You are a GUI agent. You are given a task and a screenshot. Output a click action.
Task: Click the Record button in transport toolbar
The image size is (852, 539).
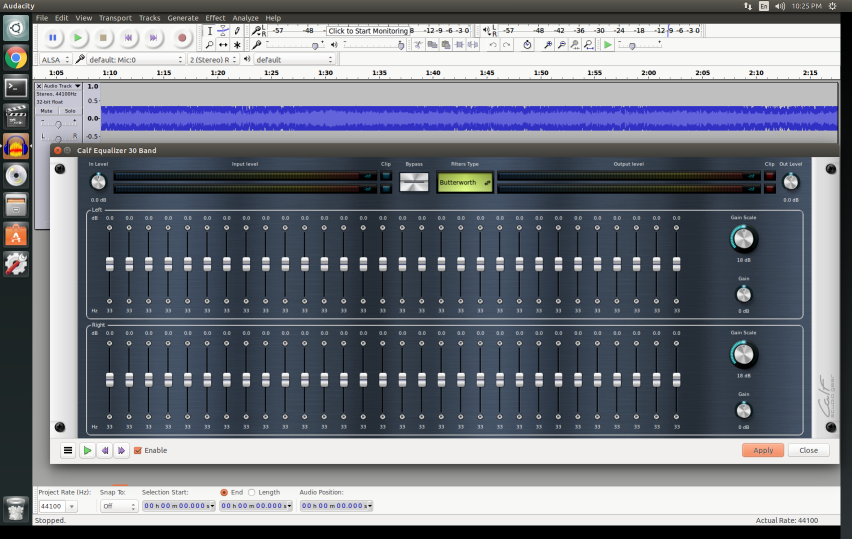[x=182, y=38]
